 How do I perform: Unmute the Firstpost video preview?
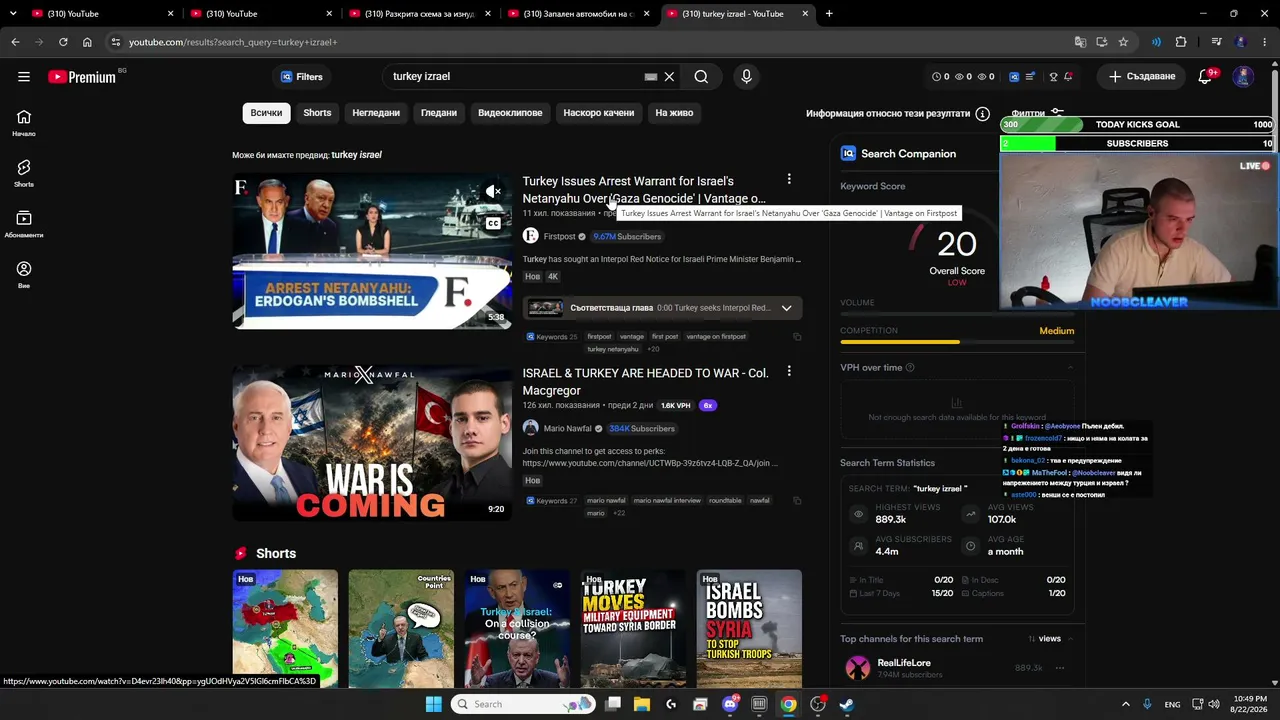pos(493,191)
